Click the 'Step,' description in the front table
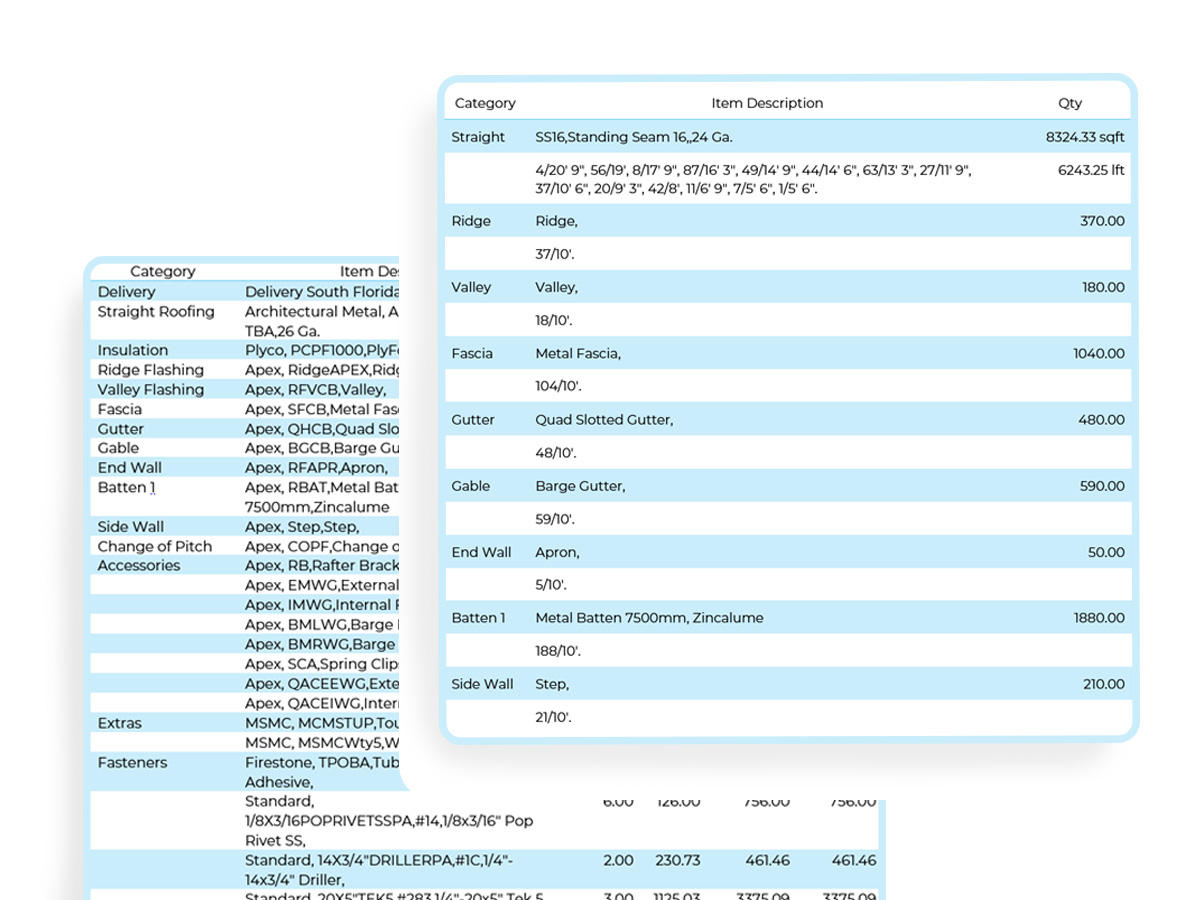 click(x=552, y=684)
